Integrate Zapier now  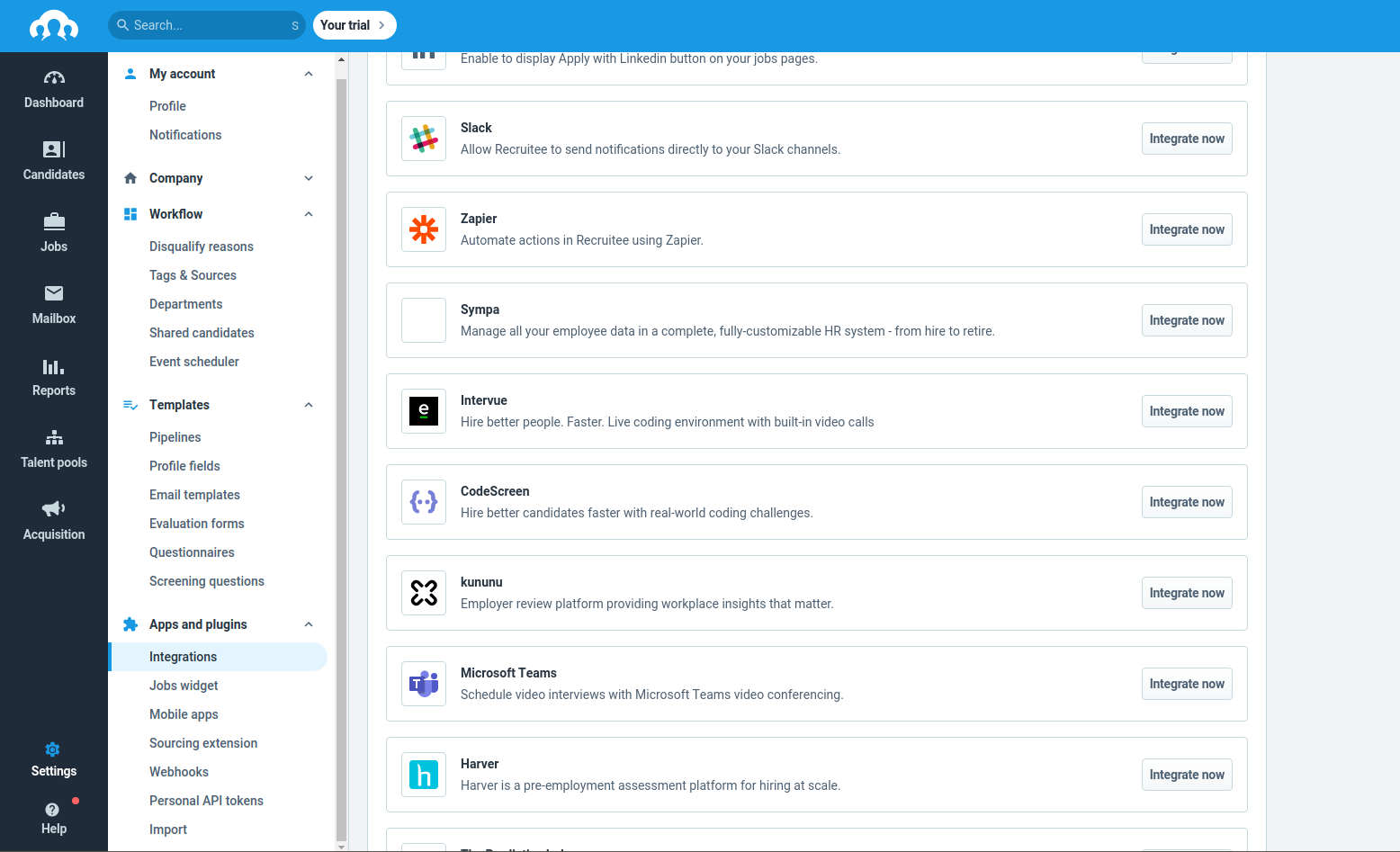coord(1187,229)
